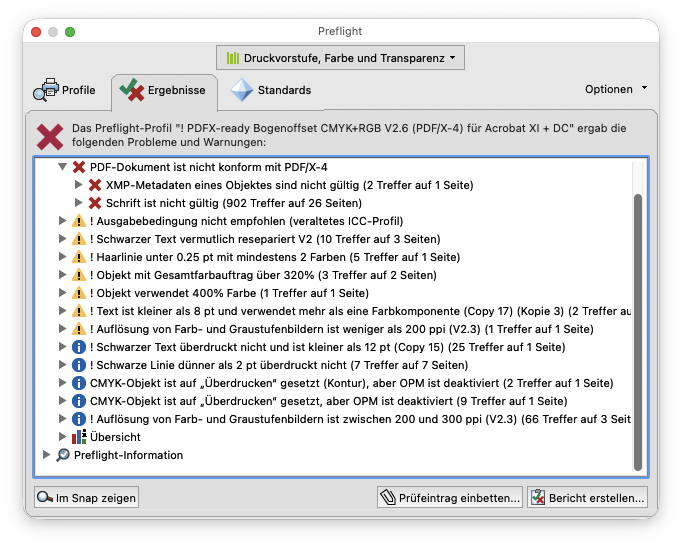Open the Standards tab

tap(271, 90)
